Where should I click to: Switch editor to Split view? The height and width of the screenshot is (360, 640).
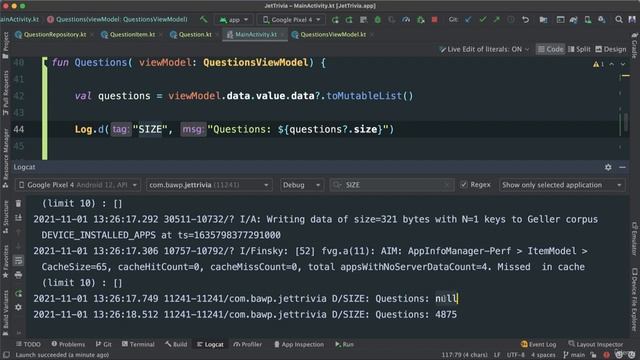[x=579, y=49]
